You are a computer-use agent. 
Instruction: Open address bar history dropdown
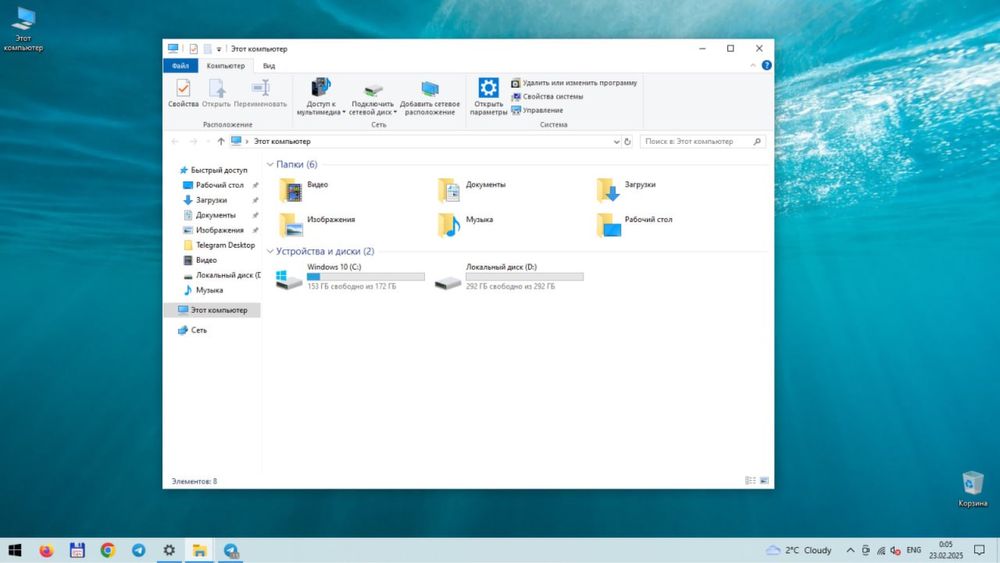616,142
